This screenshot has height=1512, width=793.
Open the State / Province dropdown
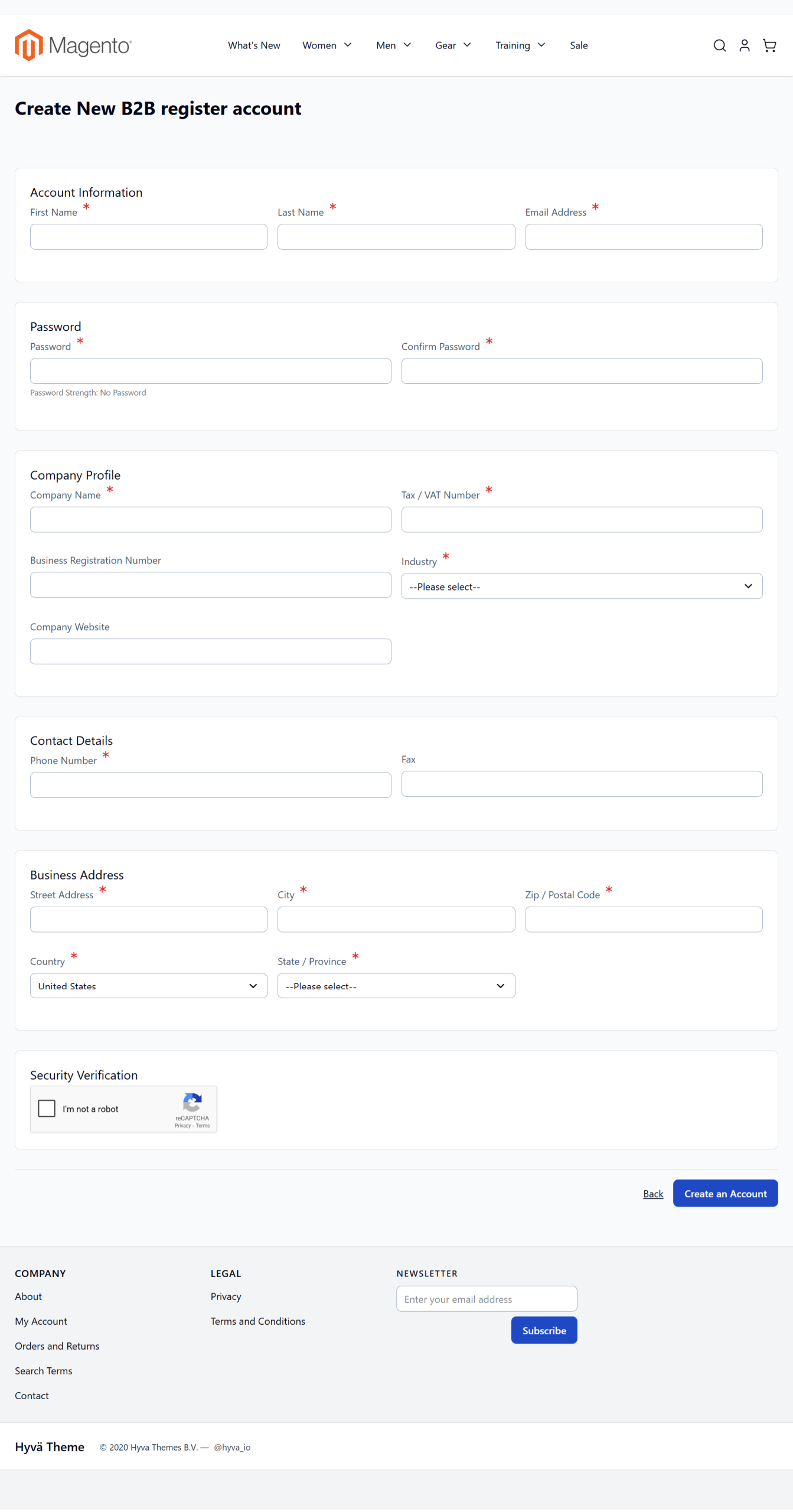click(x=396, y=986)
